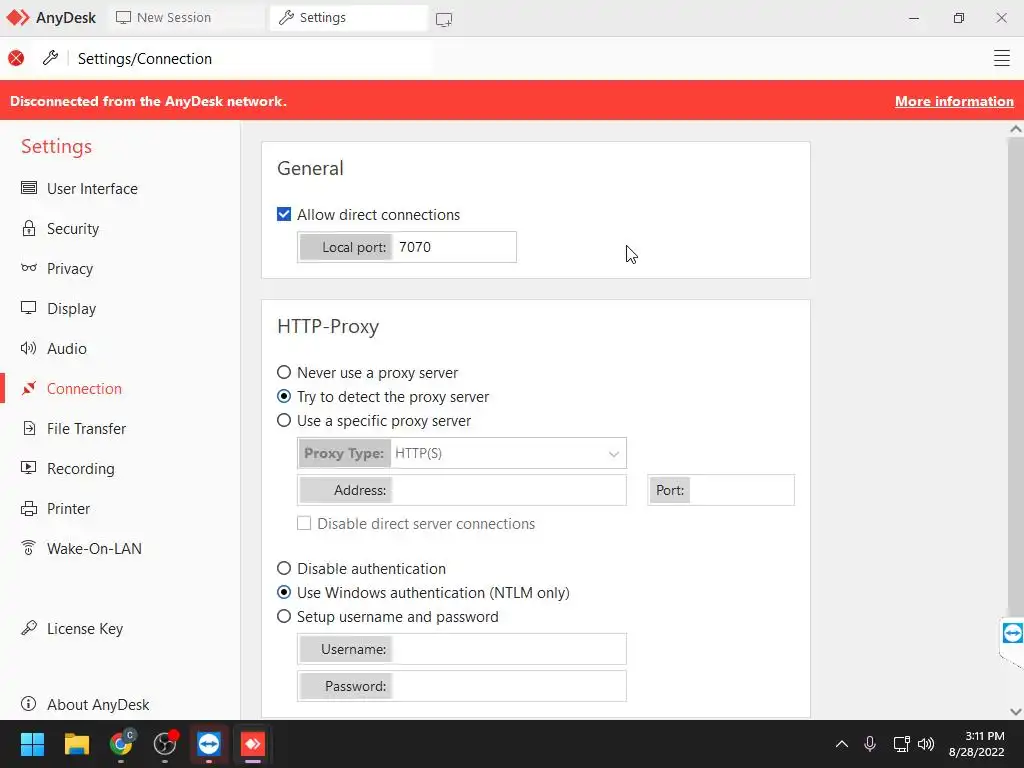Click the Audio speaker icon in sidebar
1024x768 pixels.
29,348
